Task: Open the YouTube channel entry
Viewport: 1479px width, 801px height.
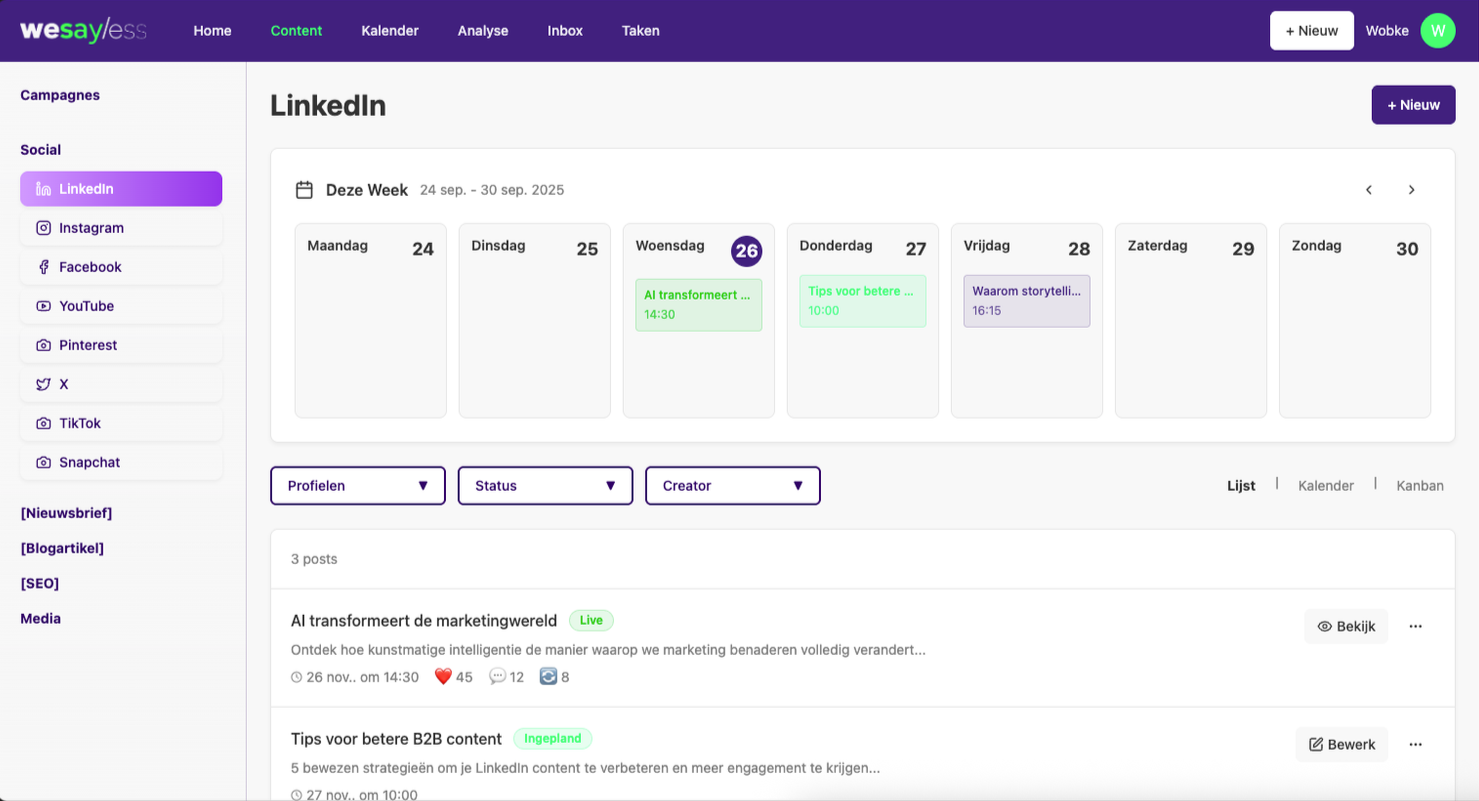Action: [x=121, y=306]
